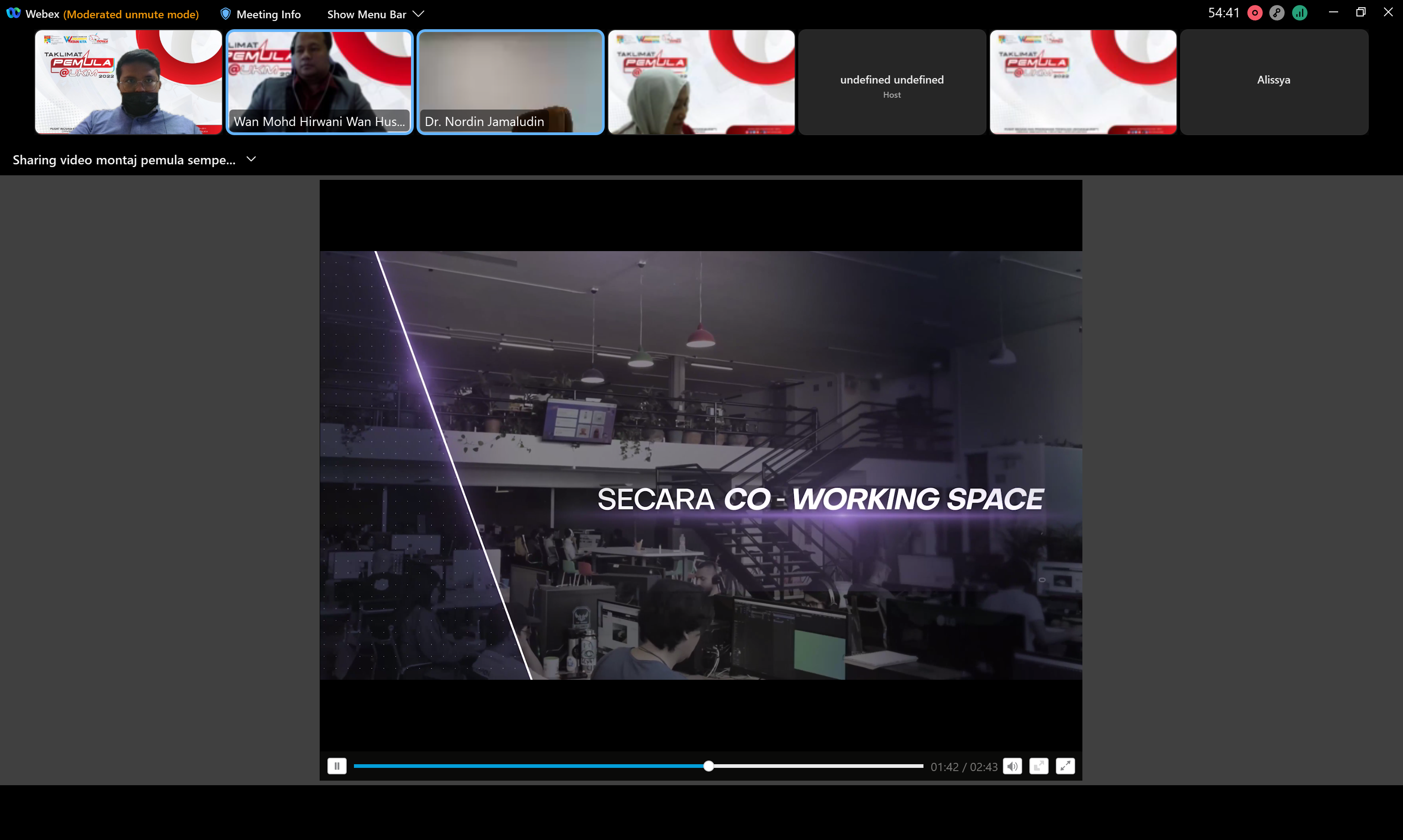Select the undefined undefined Host tile
Screen dimensions: 1403x840
[892, 82]
